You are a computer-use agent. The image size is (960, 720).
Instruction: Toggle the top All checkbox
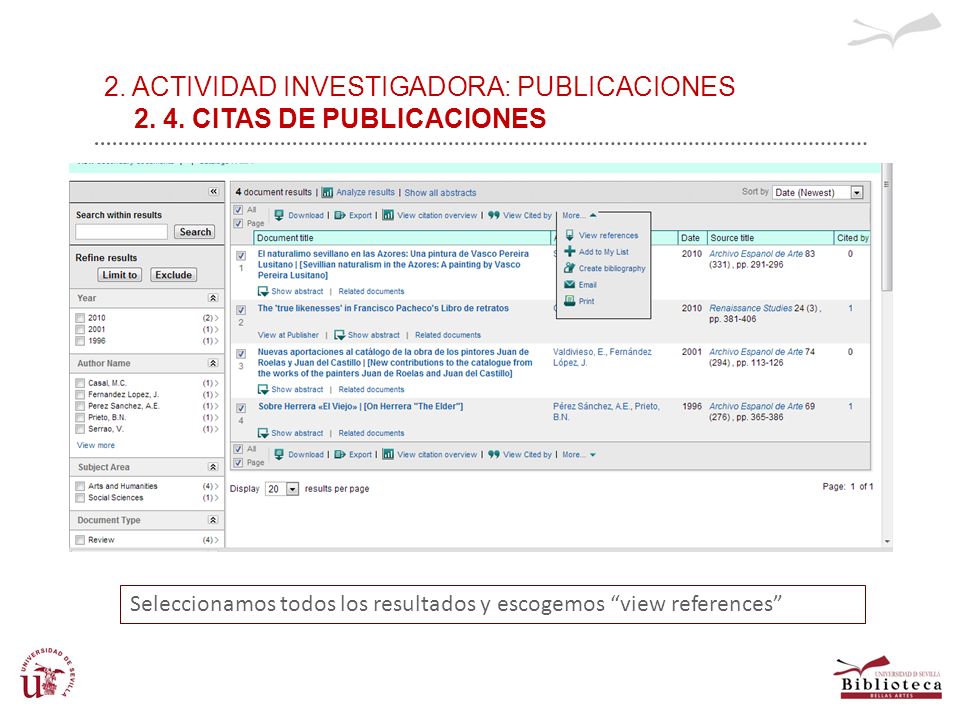pos(238,210)
